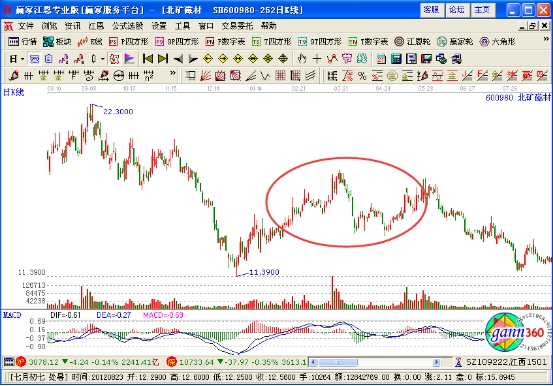The height and width of the screenshot is (386, 553).
Task: Expand the top toolbar overflow chevron
Action: click(546, 39)
